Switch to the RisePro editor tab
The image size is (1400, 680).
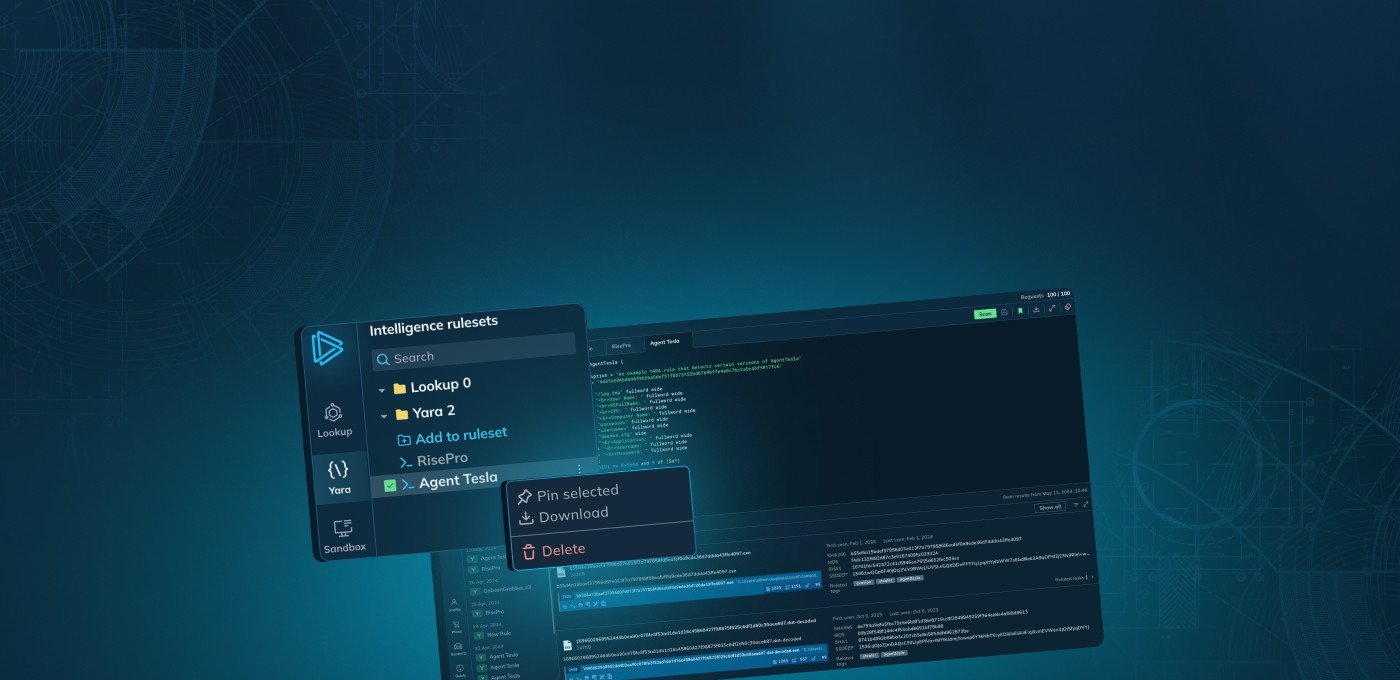622,346
